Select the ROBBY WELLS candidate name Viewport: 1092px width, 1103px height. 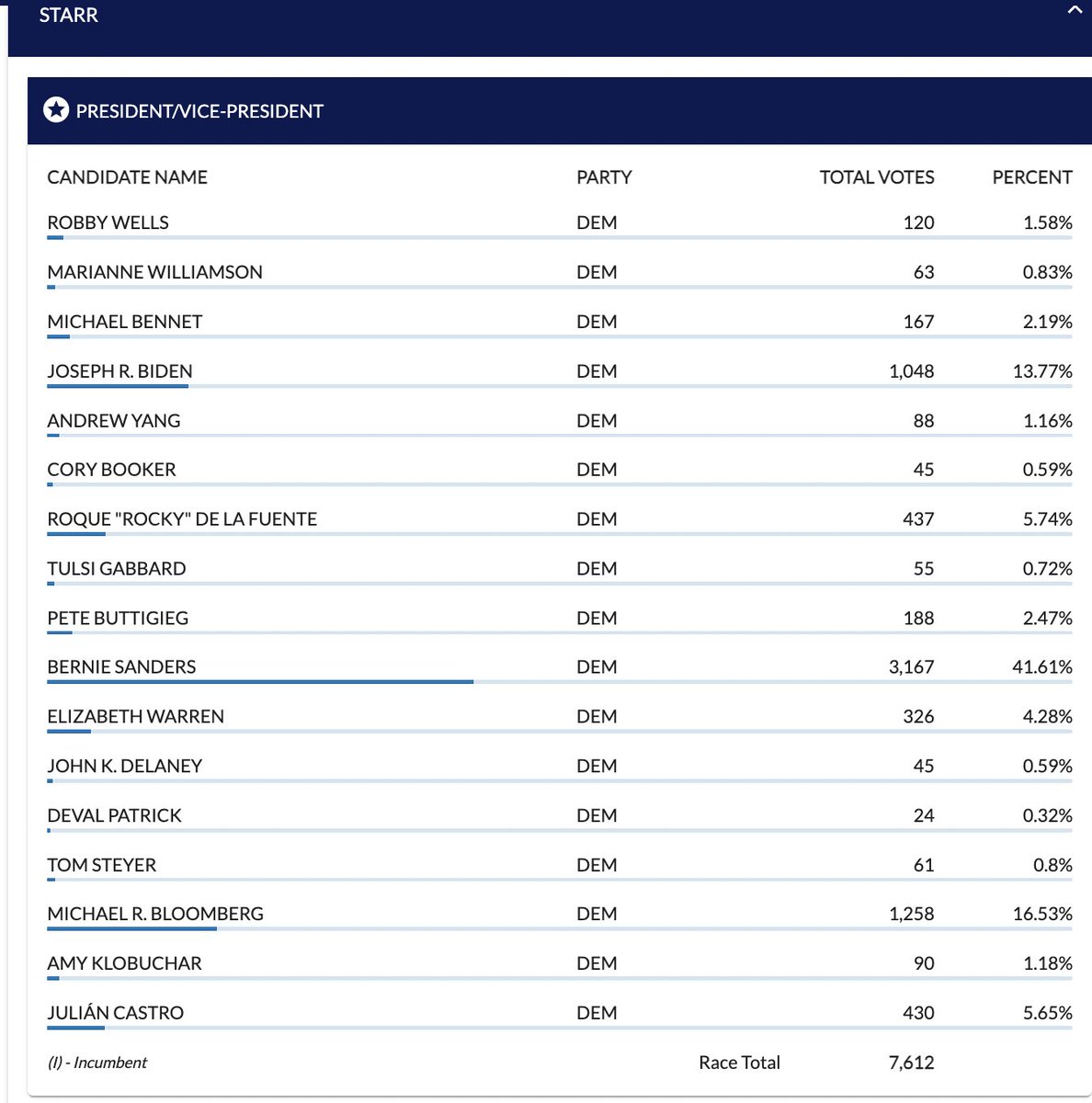108,222
